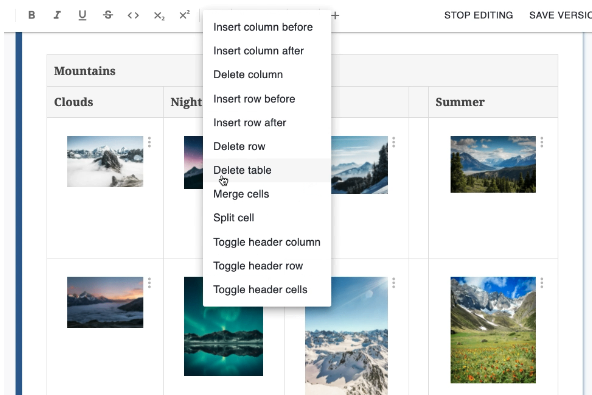
Task: Select the aurora lake image thumbnail
Action: point(224,326)
